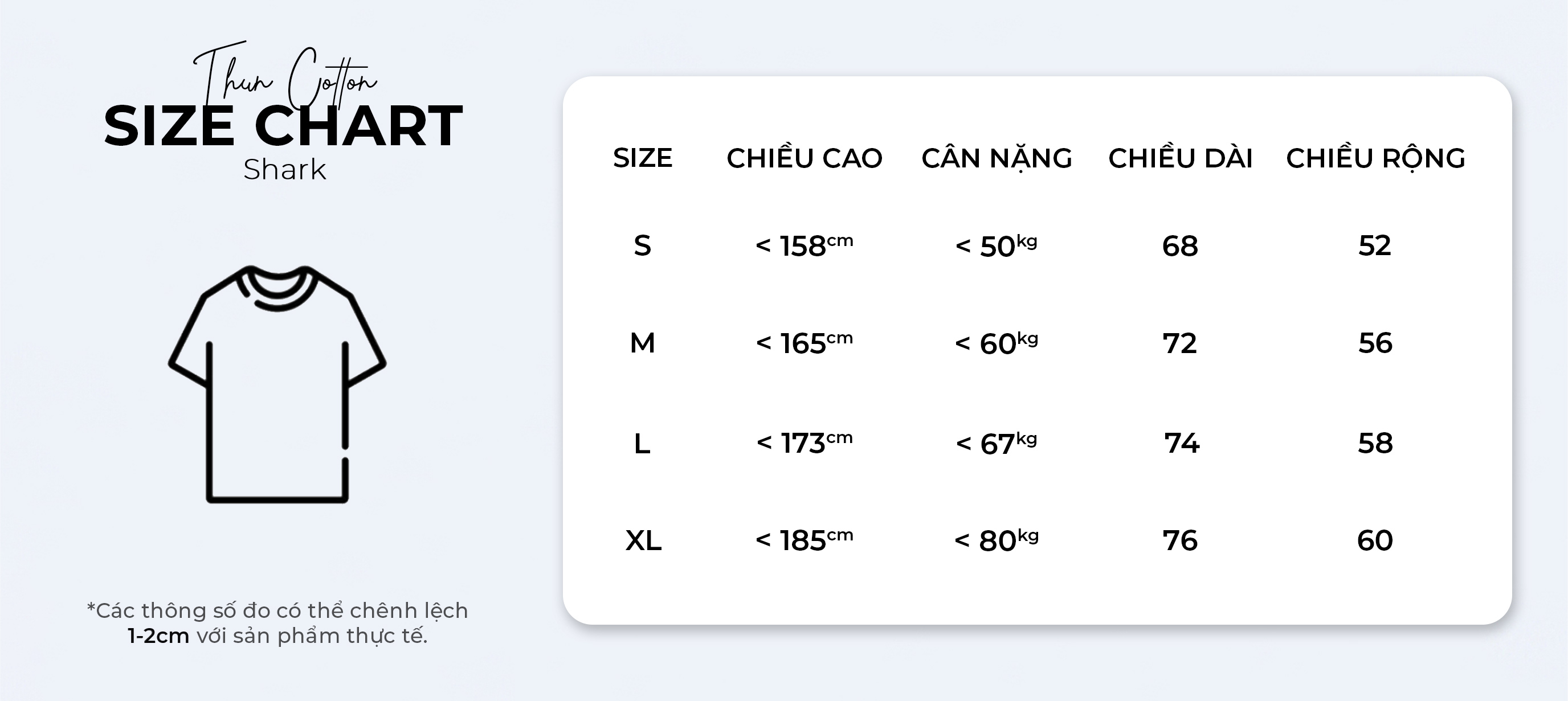Click width value 52 for size S
The height and width of the screenshot is (701, 1568).
pos(1375,246)
